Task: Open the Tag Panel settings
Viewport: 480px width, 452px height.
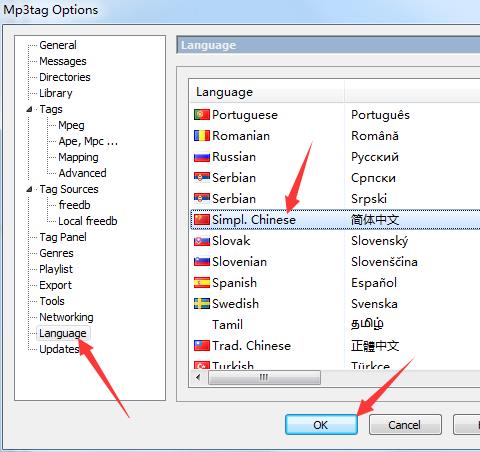Action: (63, 237)
